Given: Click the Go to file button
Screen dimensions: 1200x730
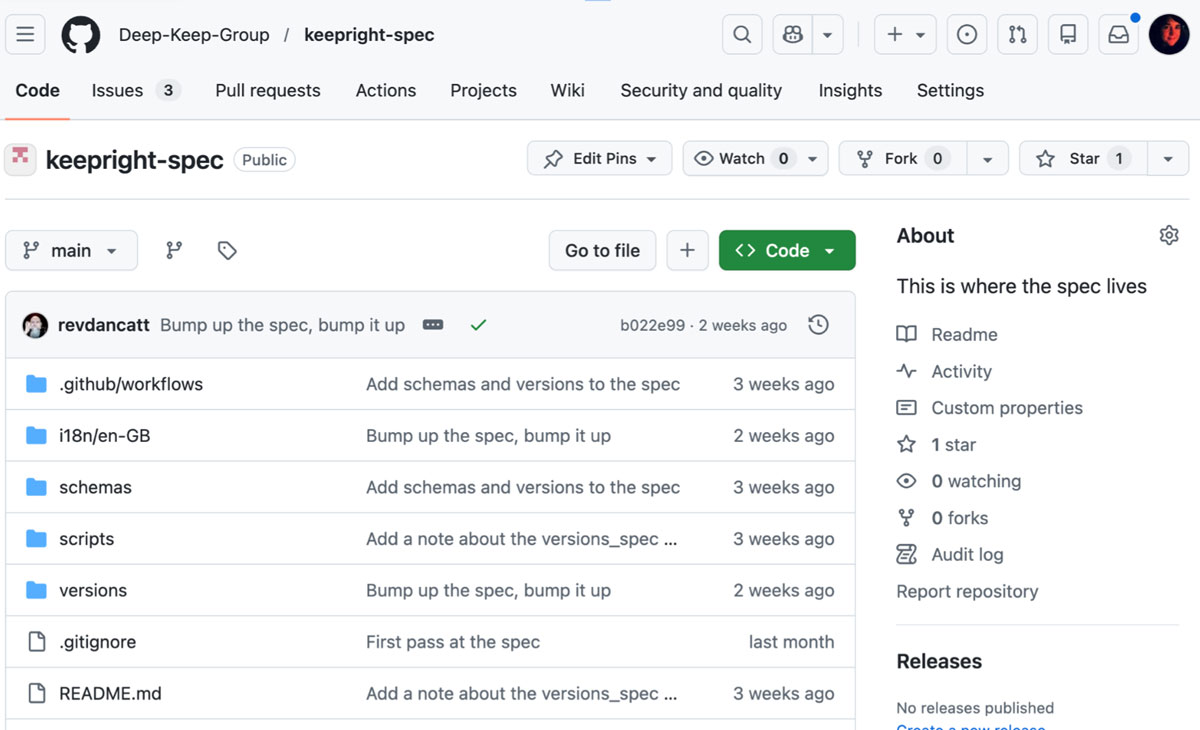Looking at the screenshot, I should [602, 250].
